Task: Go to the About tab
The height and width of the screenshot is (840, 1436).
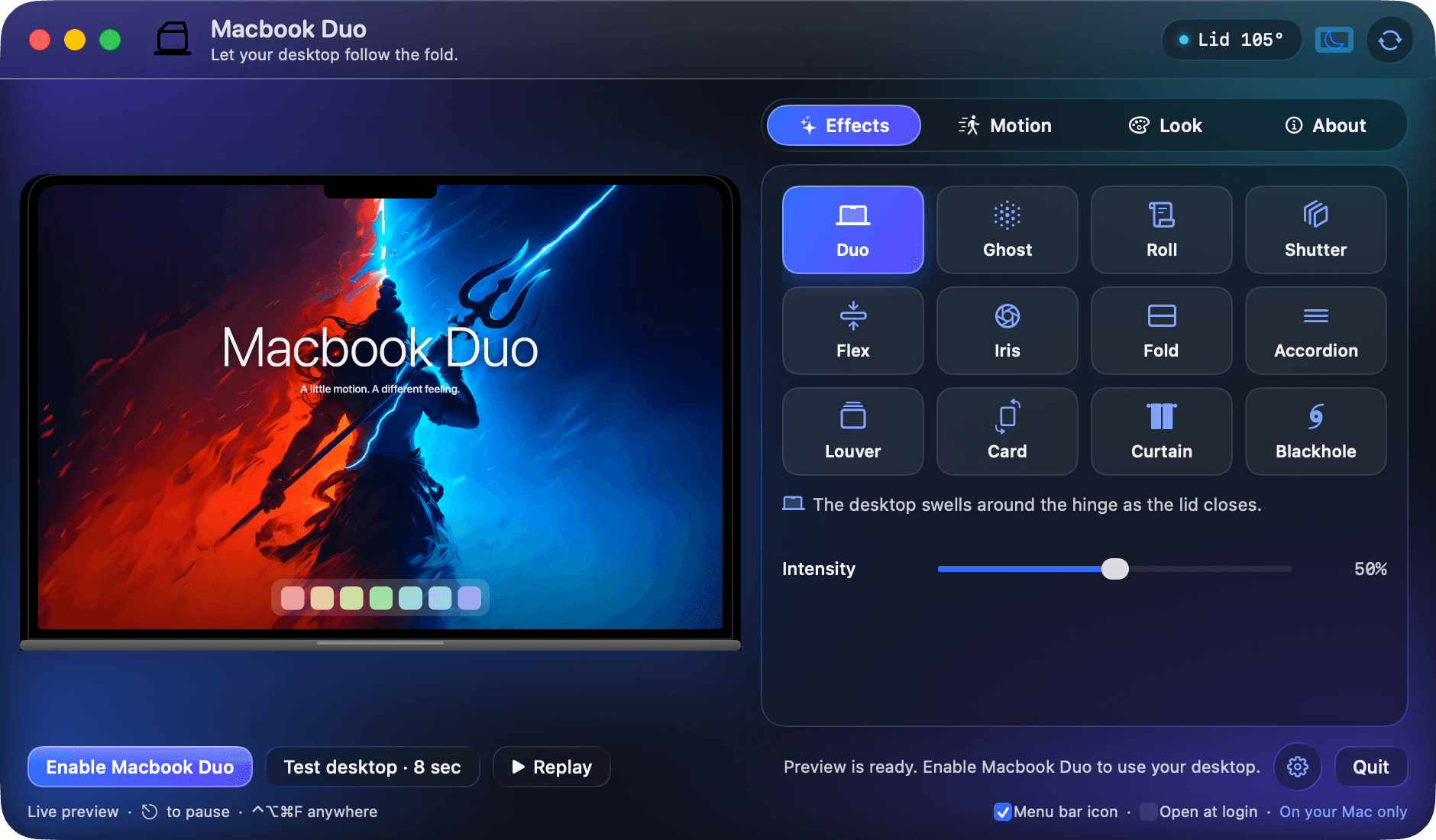Action: [x=1326, y=125]
